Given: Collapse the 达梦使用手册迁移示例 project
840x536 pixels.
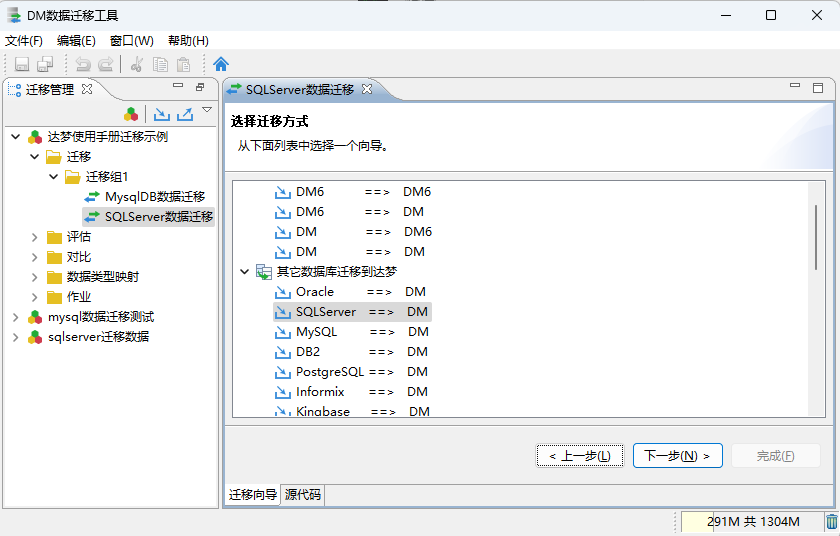Looking at the screenshot, I should (x=16, y=137).
